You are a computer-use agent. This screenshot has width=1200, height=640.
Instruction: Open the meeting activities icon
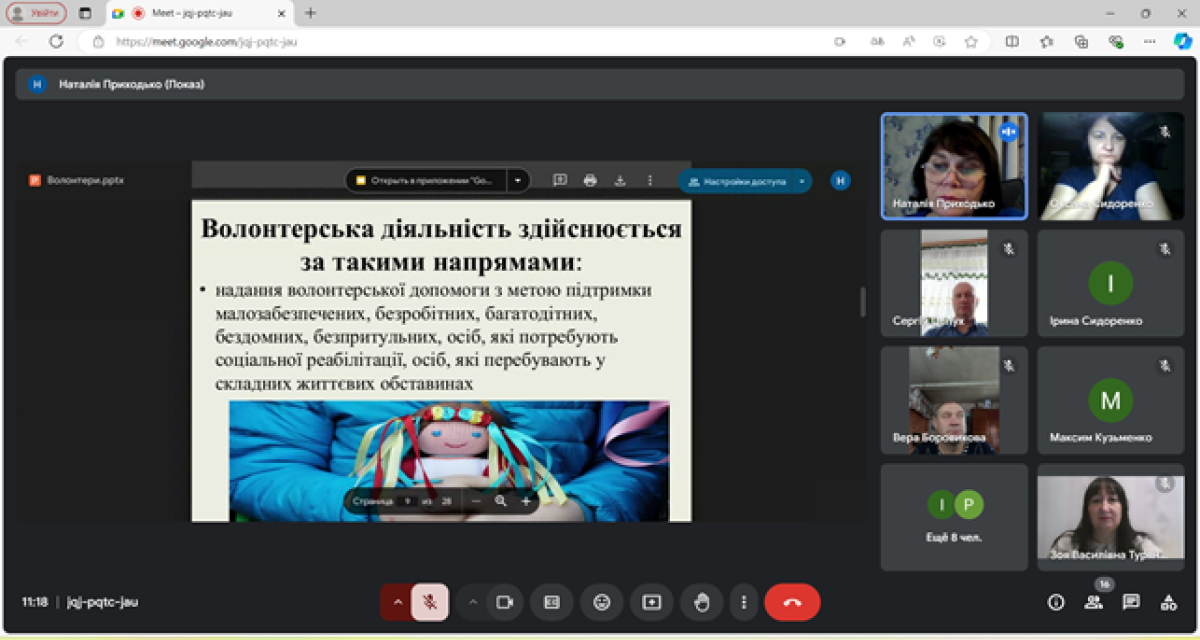point(1168,602)
